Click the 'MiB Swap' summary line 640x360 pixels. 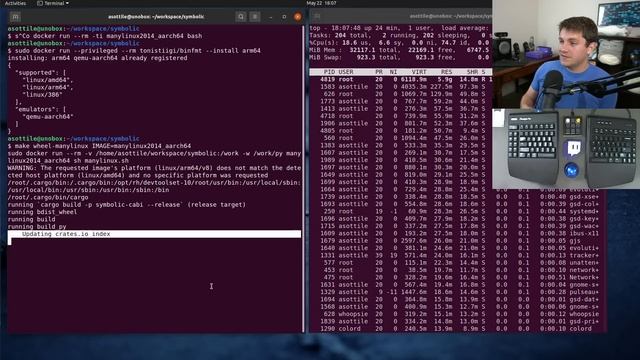[400, 57]
